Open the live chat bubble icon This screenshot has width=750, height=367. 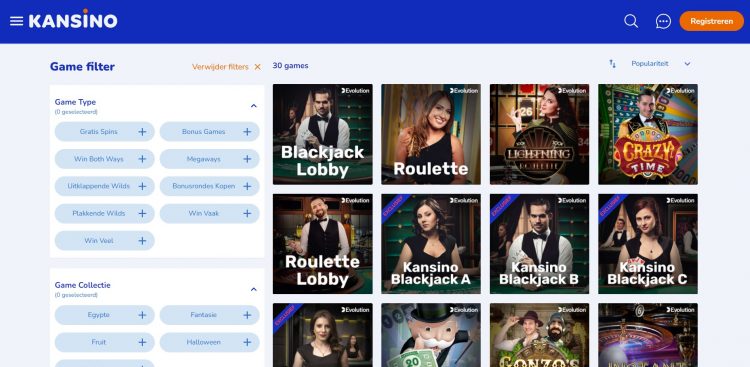(x=663, y=21)
